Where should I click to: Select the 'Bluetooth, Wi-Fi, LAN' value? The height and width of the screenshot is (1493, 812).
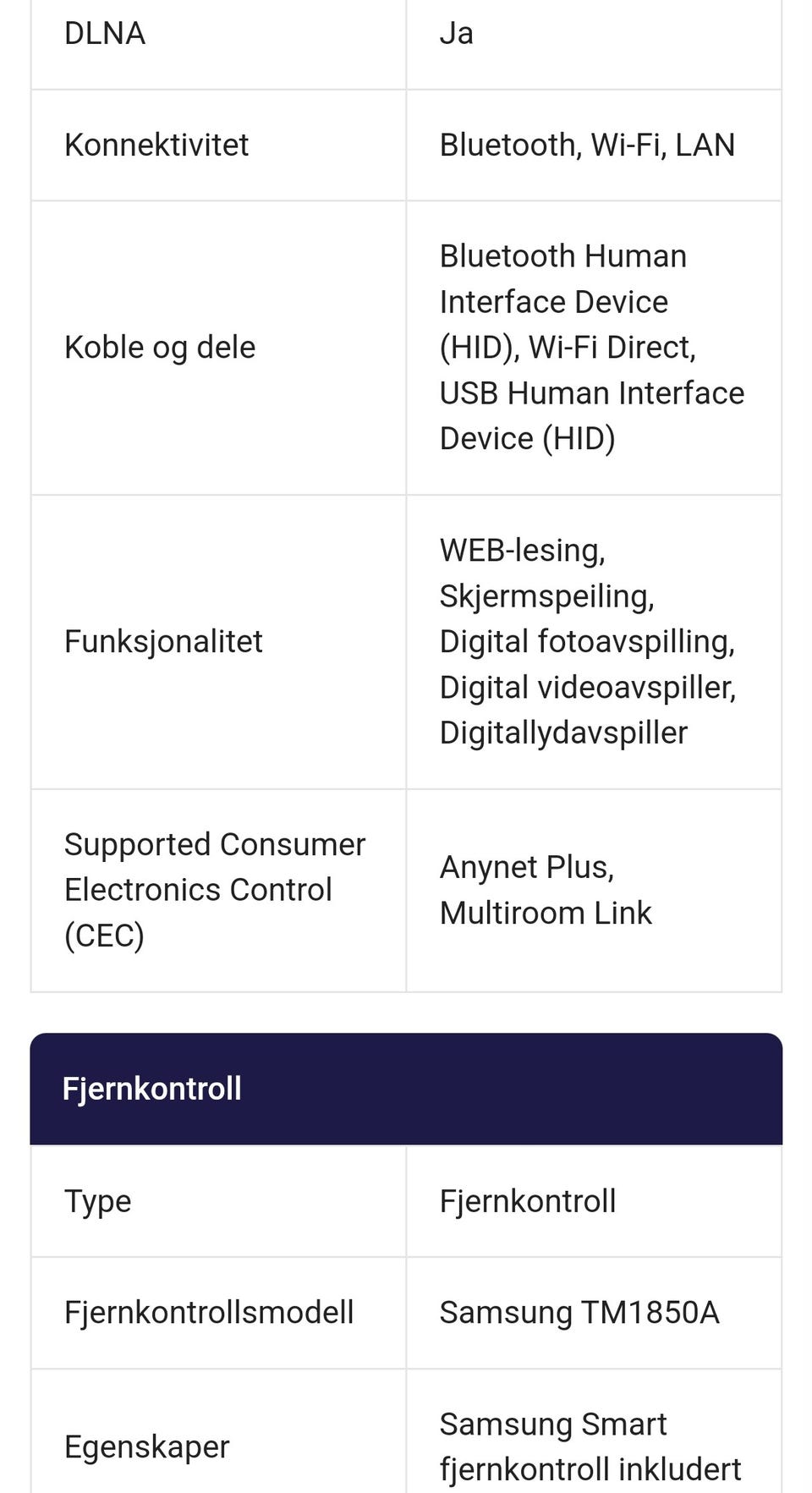click(587, 145)
